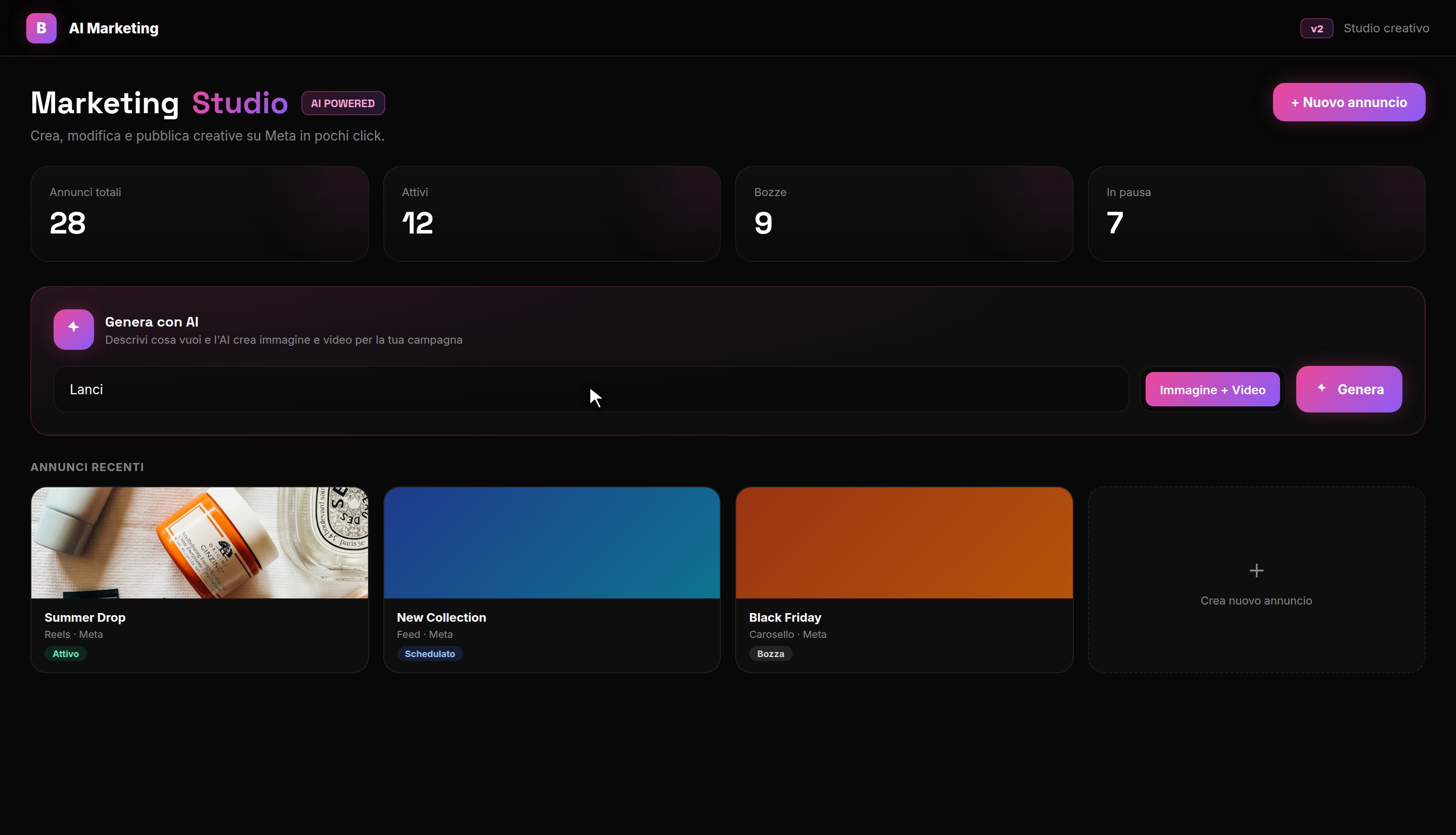Click the sparkle icon beside Genera con AI
Screen dimensions: 1456x835
(73, 329)
